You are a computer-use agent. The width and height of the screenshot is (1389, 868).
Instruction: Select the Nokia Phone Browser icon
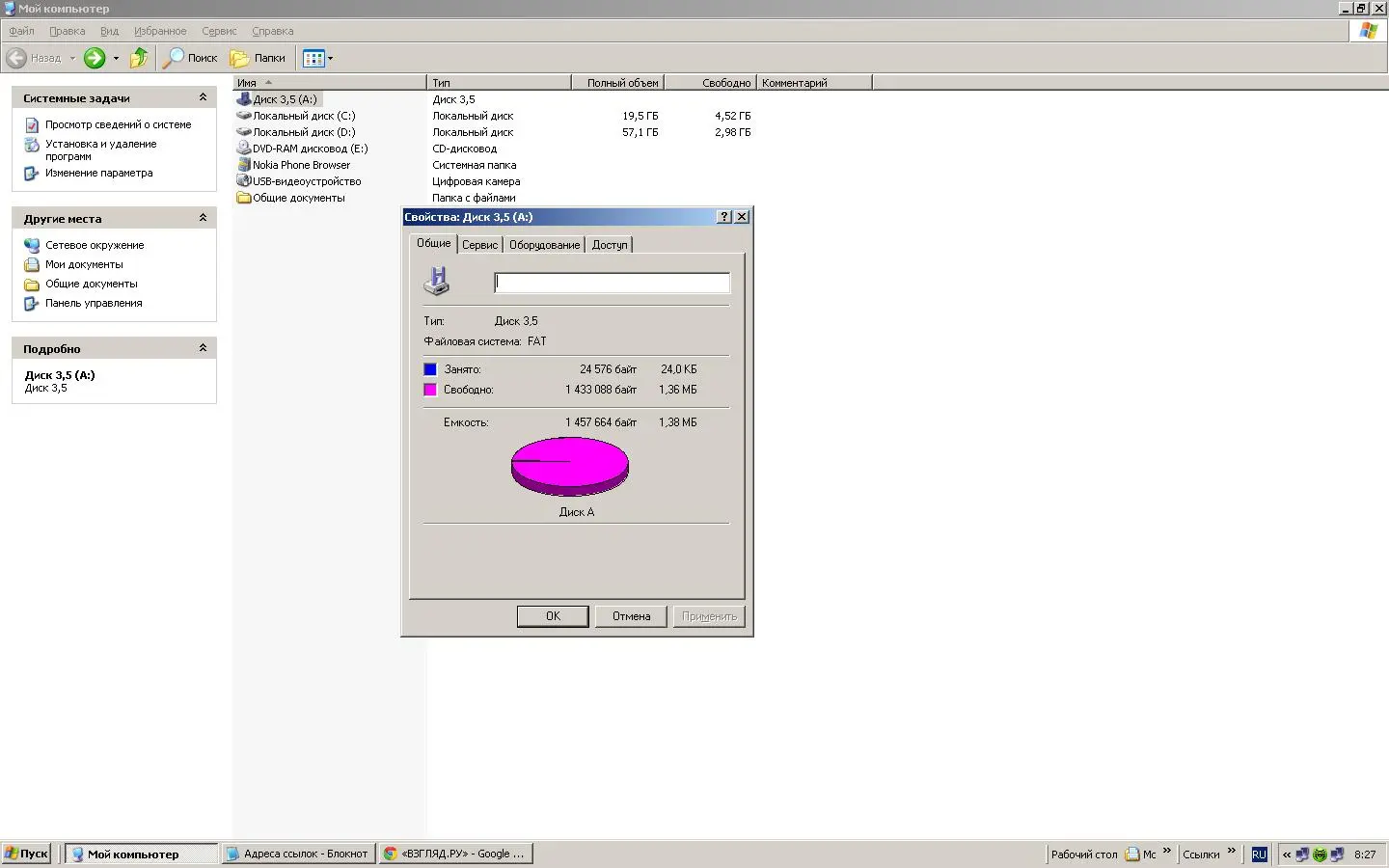pos(244,165)
